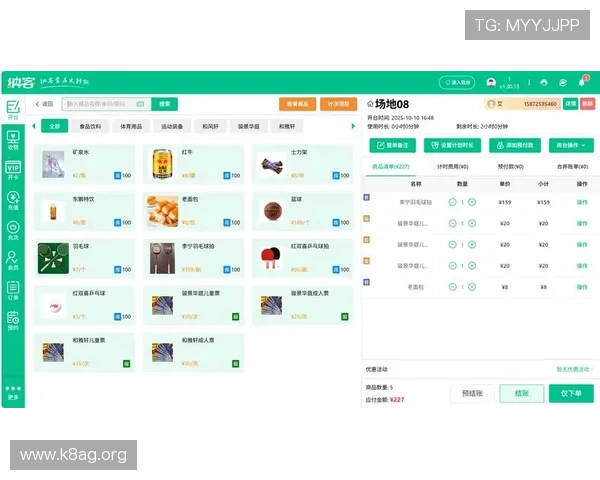Image resolution: width=600 pixels, height=480 pixels.
Task: Open the 收银 cashier sidebar icon
Action: (x=13, y=140)
